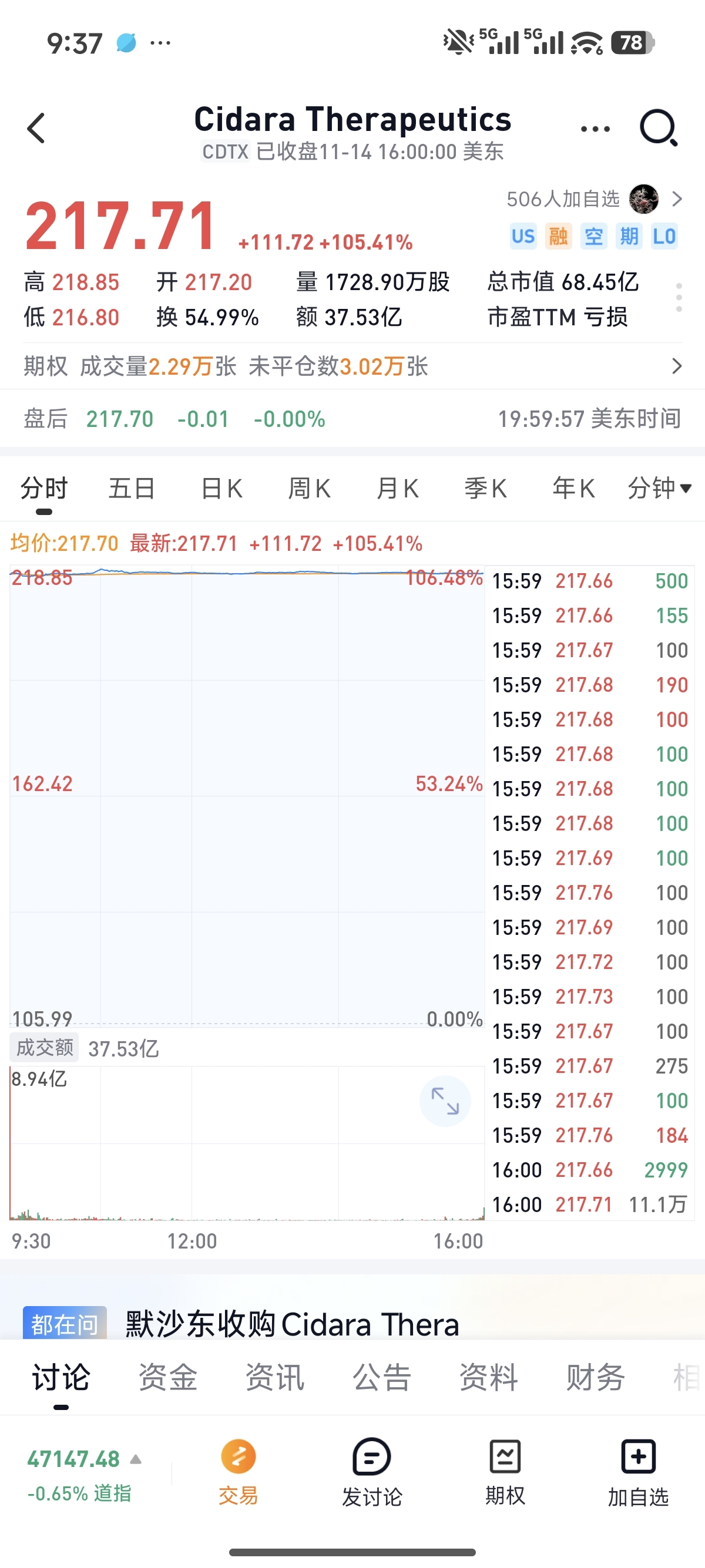Open the 分钟 minute interval dropdown
This screenshot has height=1568, width=705.
point(659,488)
